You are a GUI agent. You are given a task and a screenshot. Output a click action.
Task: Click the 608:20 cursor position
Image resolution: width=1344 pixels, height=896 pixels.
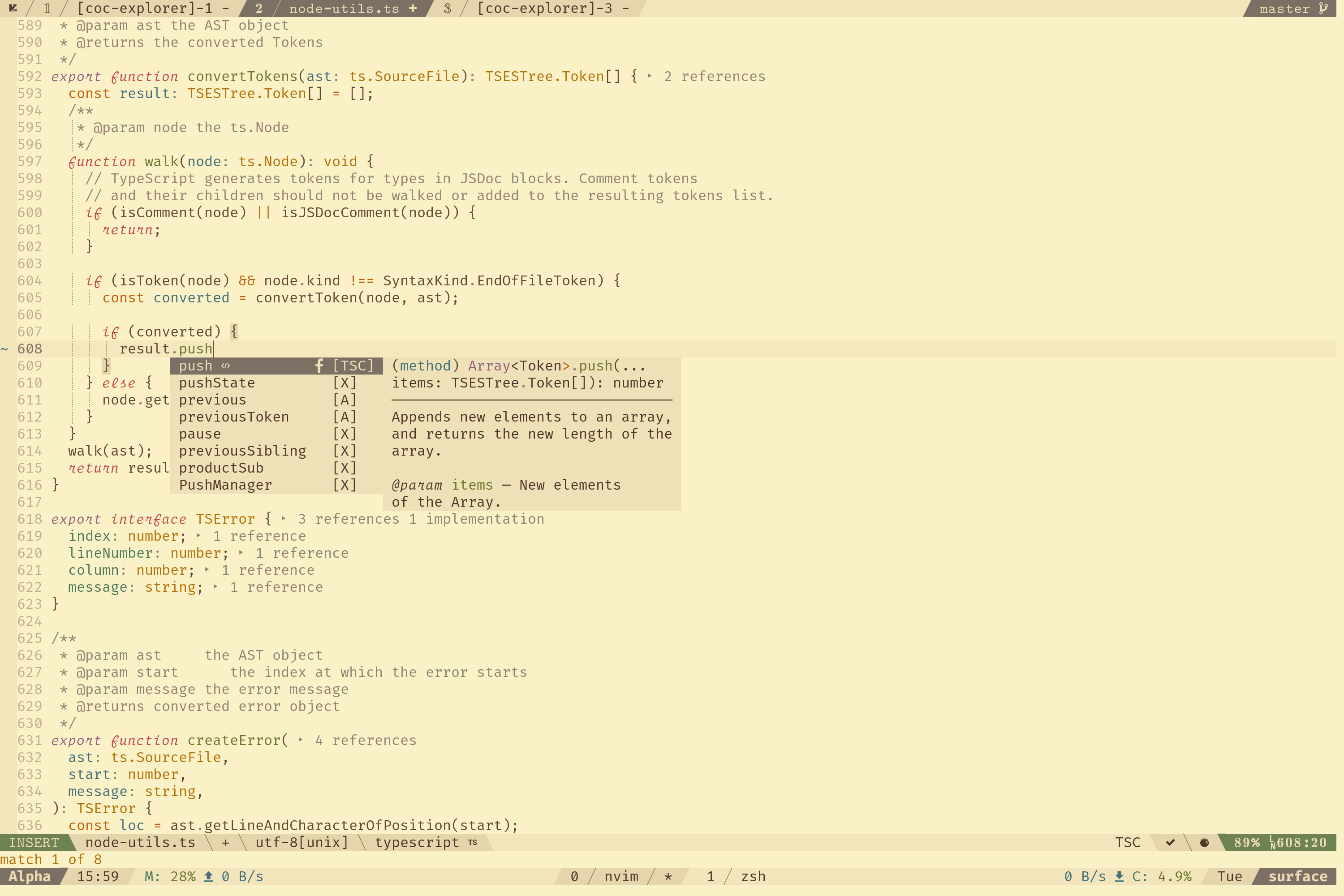(x=1302, y=843)
